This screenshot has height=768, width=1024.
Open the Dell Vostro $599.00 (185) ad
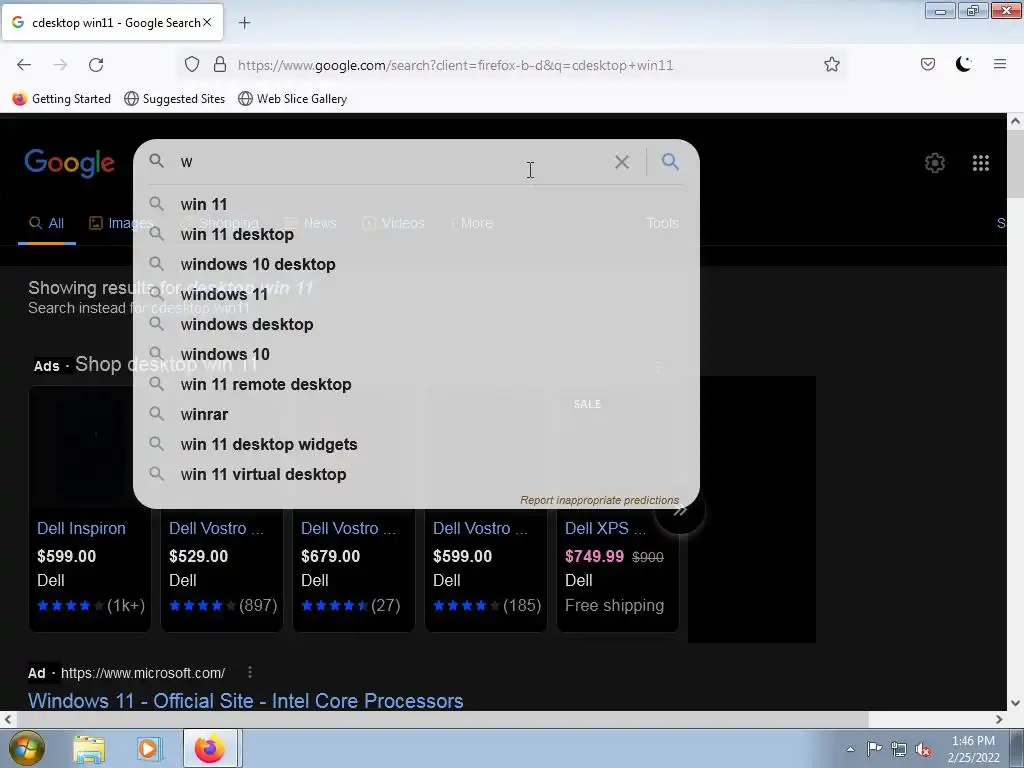485,569
